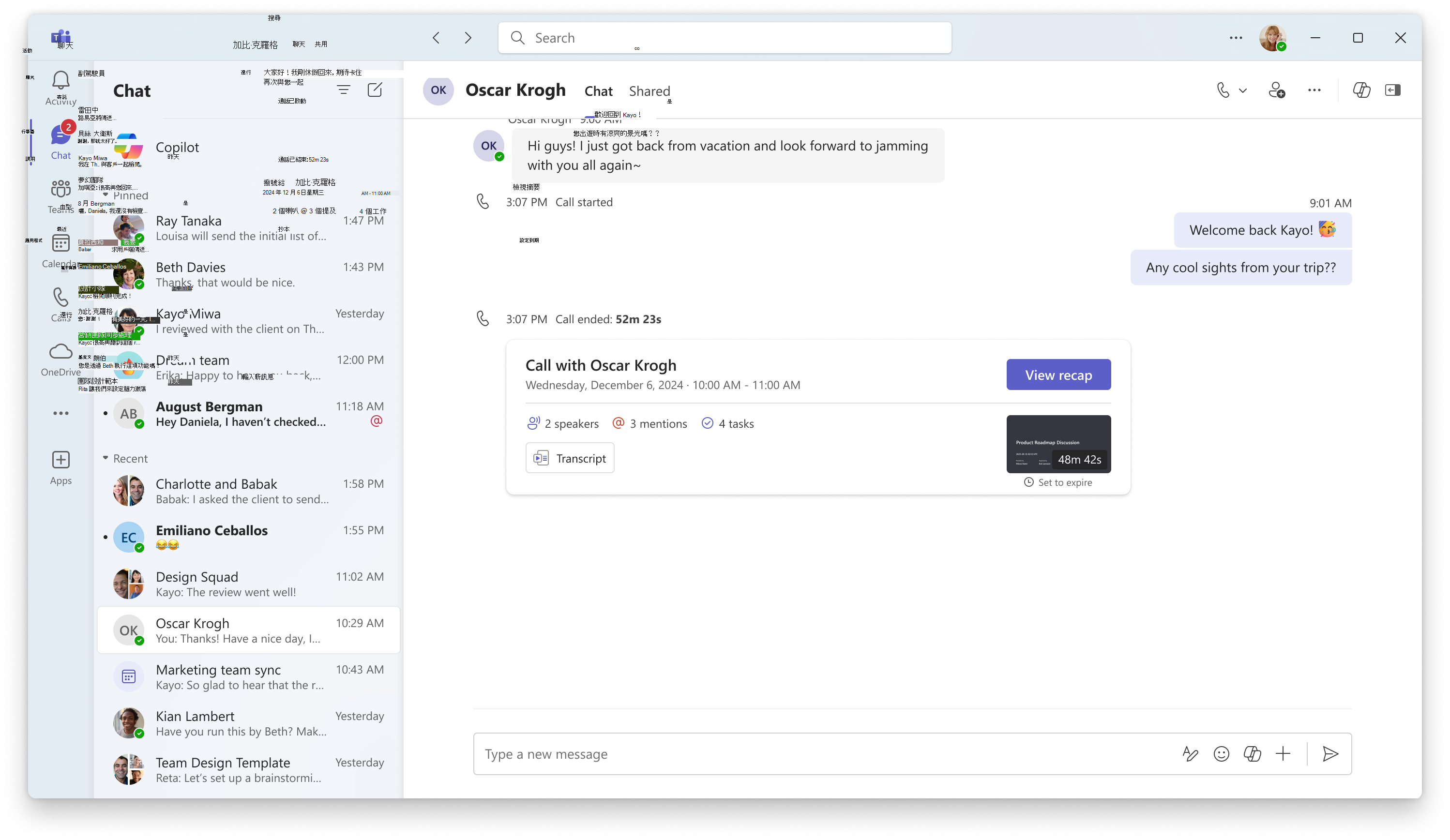This screenshot has width=1450, height=840.
Task: Click the emoji icon in message bar
Action: (1221, 753)
